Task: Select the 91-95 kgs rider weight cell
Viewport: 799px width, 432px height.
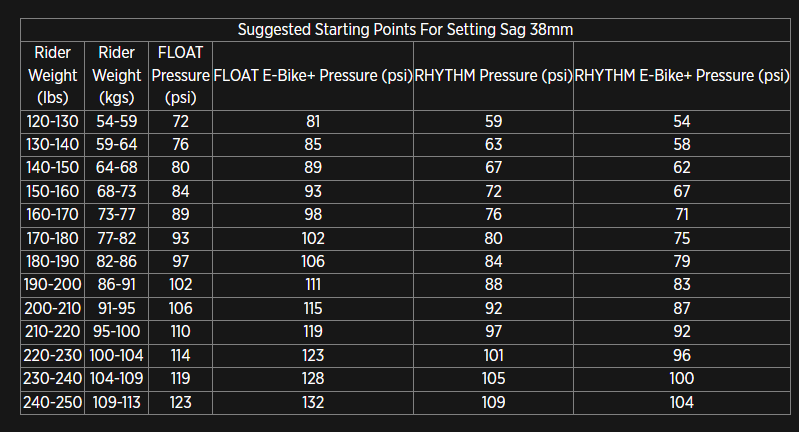Action: [x=117, y=308]
